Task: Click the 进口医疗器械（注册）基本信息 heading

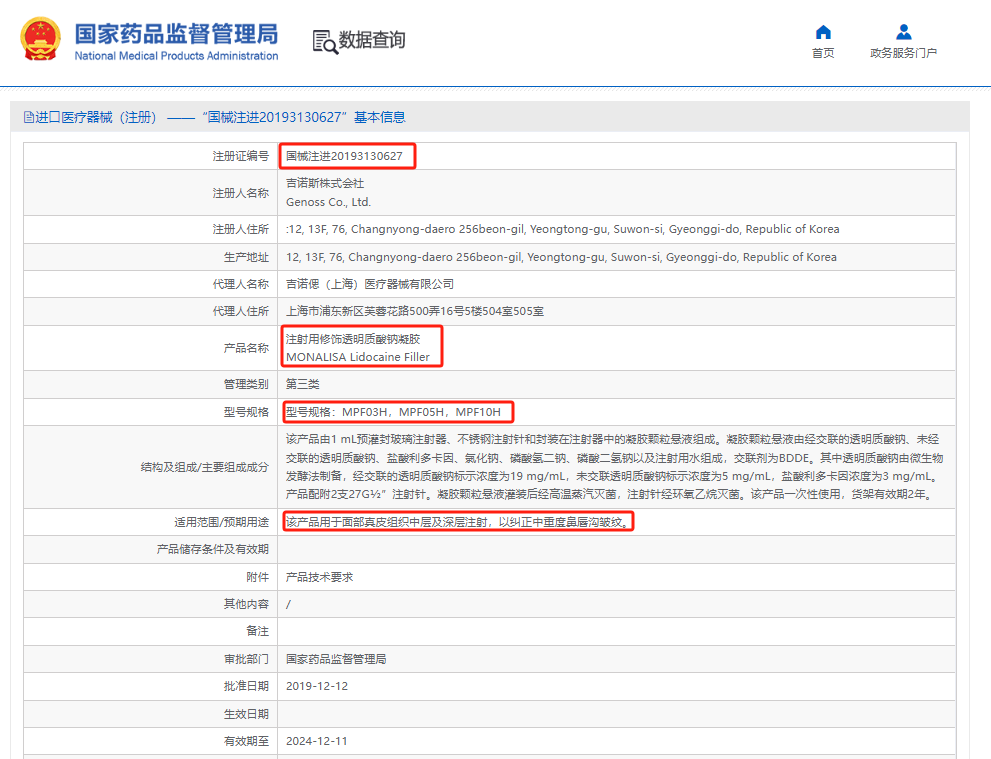Action: (x=220, y=118)
